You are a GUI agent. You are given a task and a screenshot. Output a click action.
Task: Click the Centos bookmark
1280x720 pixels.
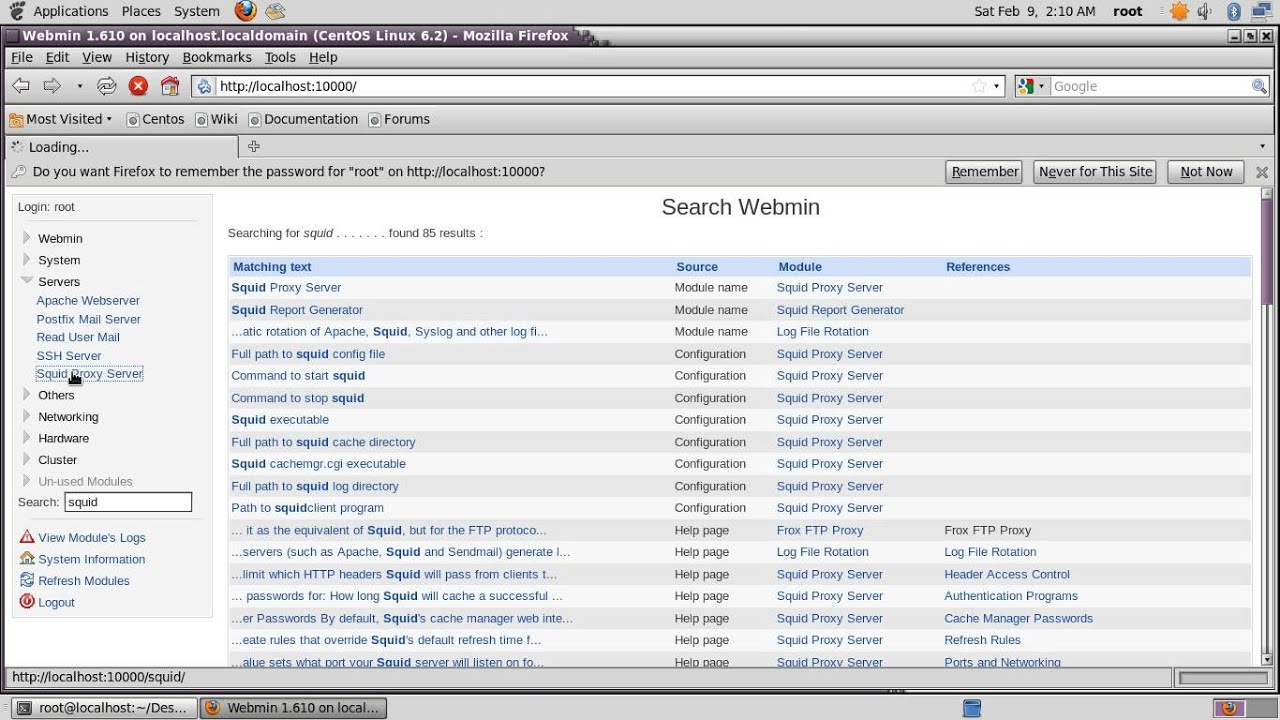[x=156, y=119]
